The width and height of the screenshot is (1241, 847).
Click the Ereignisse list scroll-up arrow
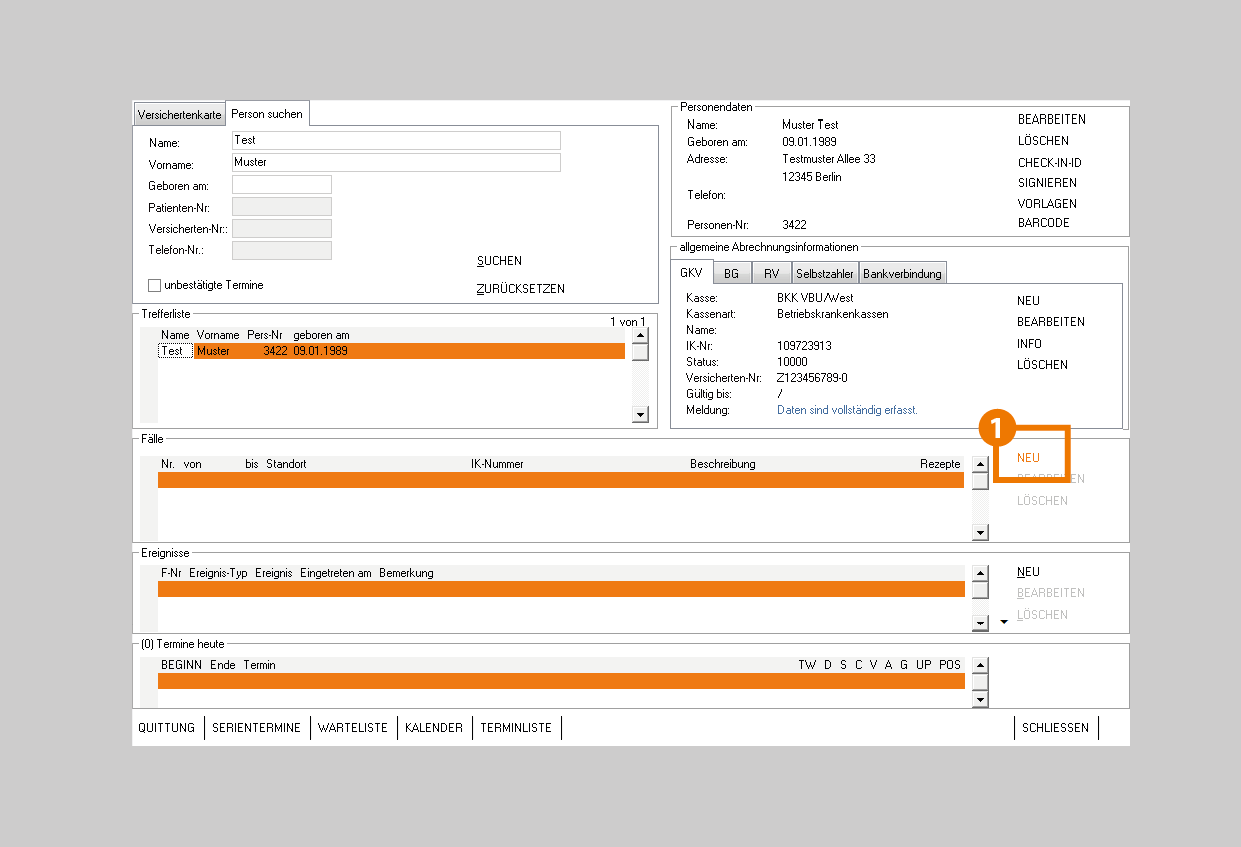980,574
